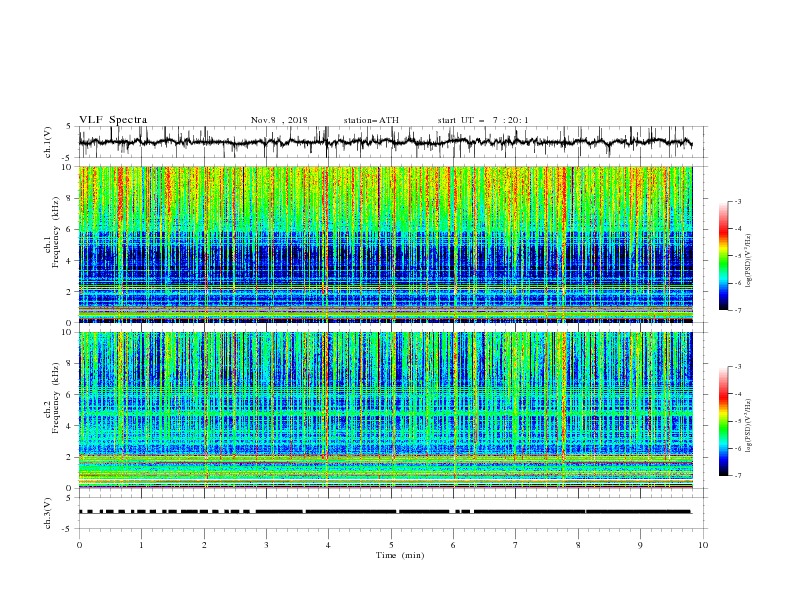Click the "8" kHz tick of ch.2 spectrogram
This screenshot has width=792, height=612.
pyautogui.click(x=70, y=364)
